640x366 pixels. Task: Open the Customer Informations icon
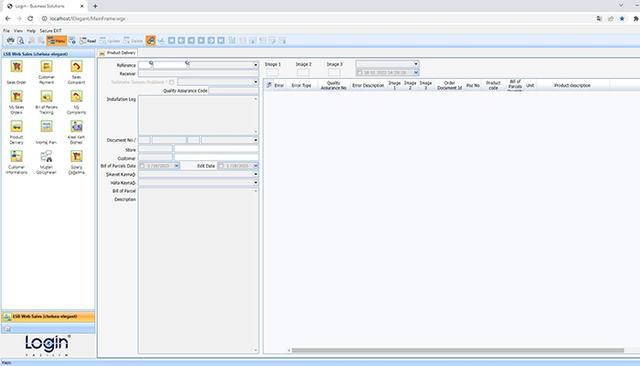tap(16, 156)
